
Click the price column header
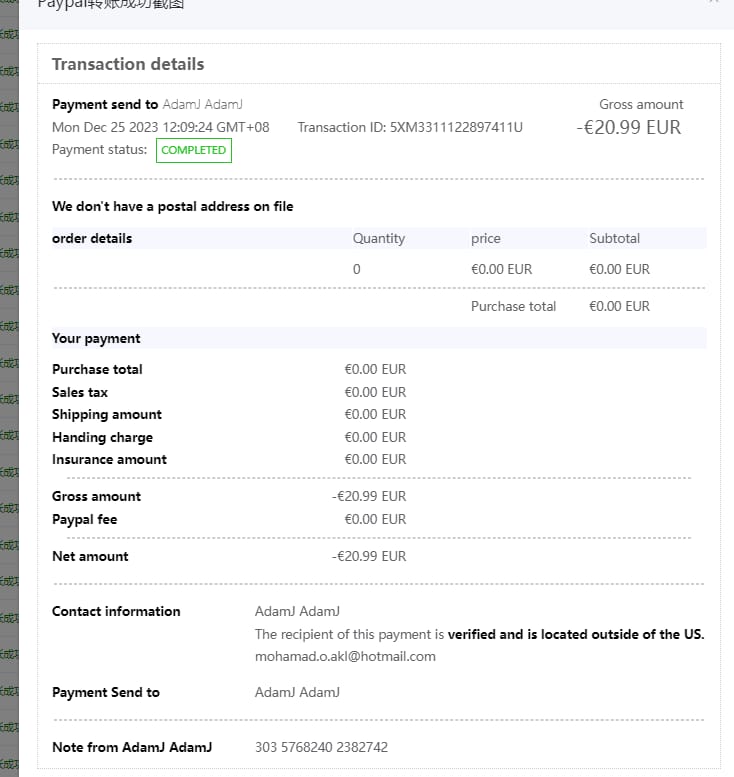coord(486,238)
